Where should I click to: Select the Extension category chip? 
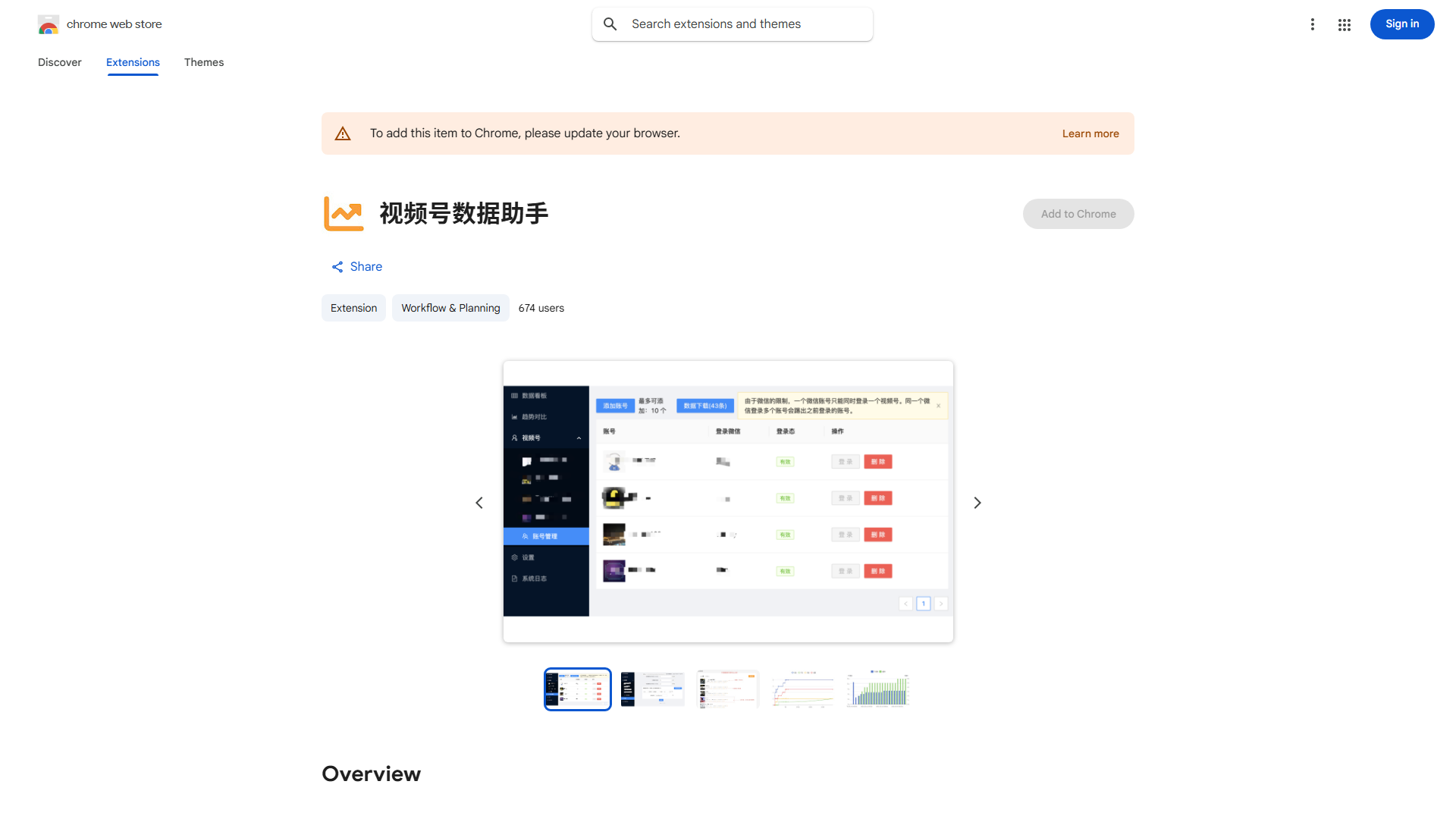[353, 308]
